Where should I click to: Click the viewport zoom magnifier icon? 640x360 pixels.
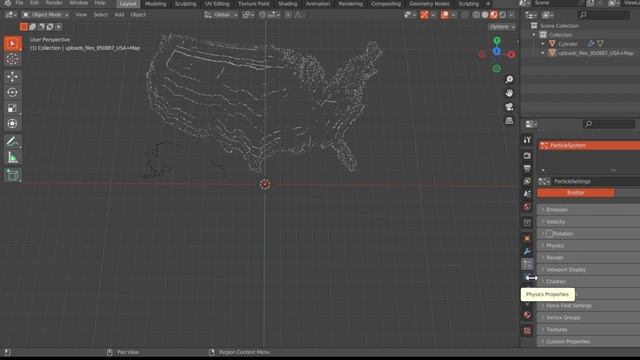point(509,80)
